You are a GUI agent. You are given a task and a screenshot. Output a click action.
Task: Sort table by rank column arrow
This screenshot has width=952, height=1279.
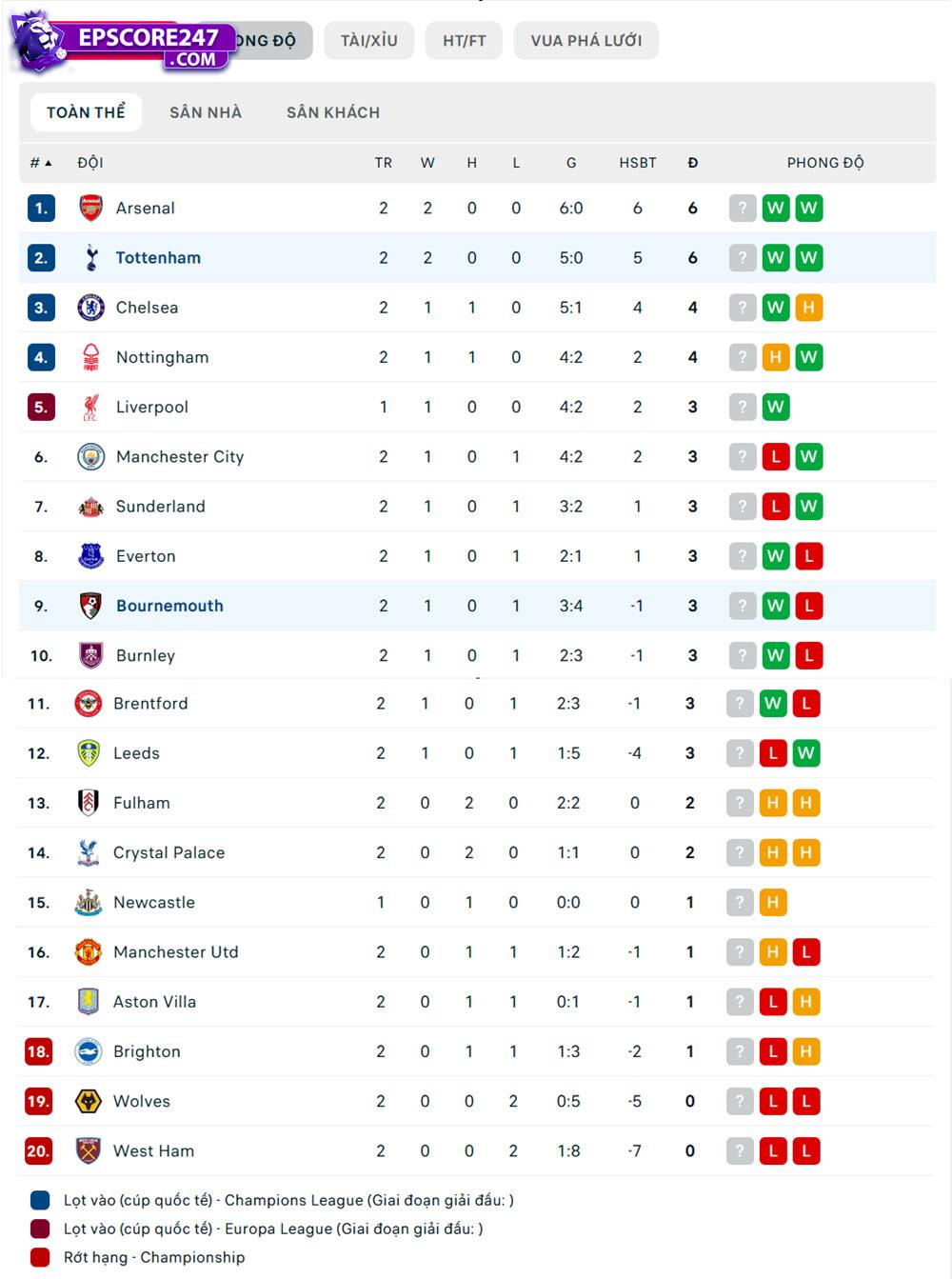coord(48,163)
